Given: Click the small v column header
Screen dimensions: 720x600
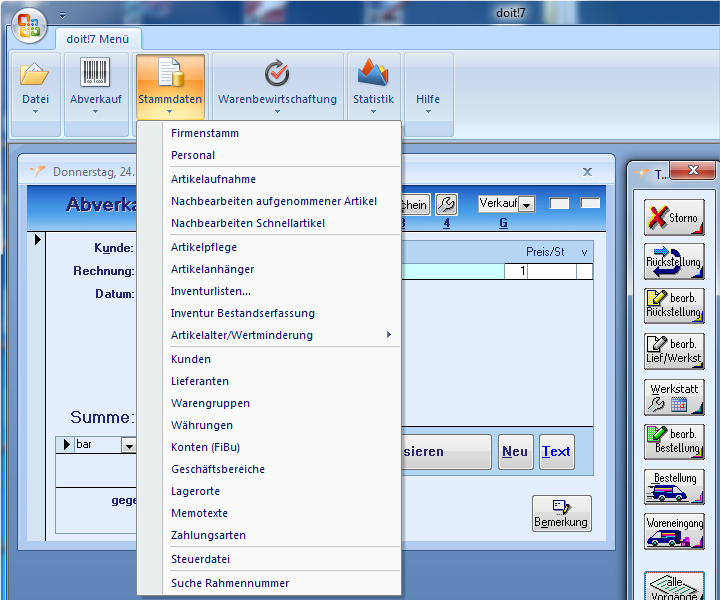Looking at the screenshot, I should coord(584,252).
